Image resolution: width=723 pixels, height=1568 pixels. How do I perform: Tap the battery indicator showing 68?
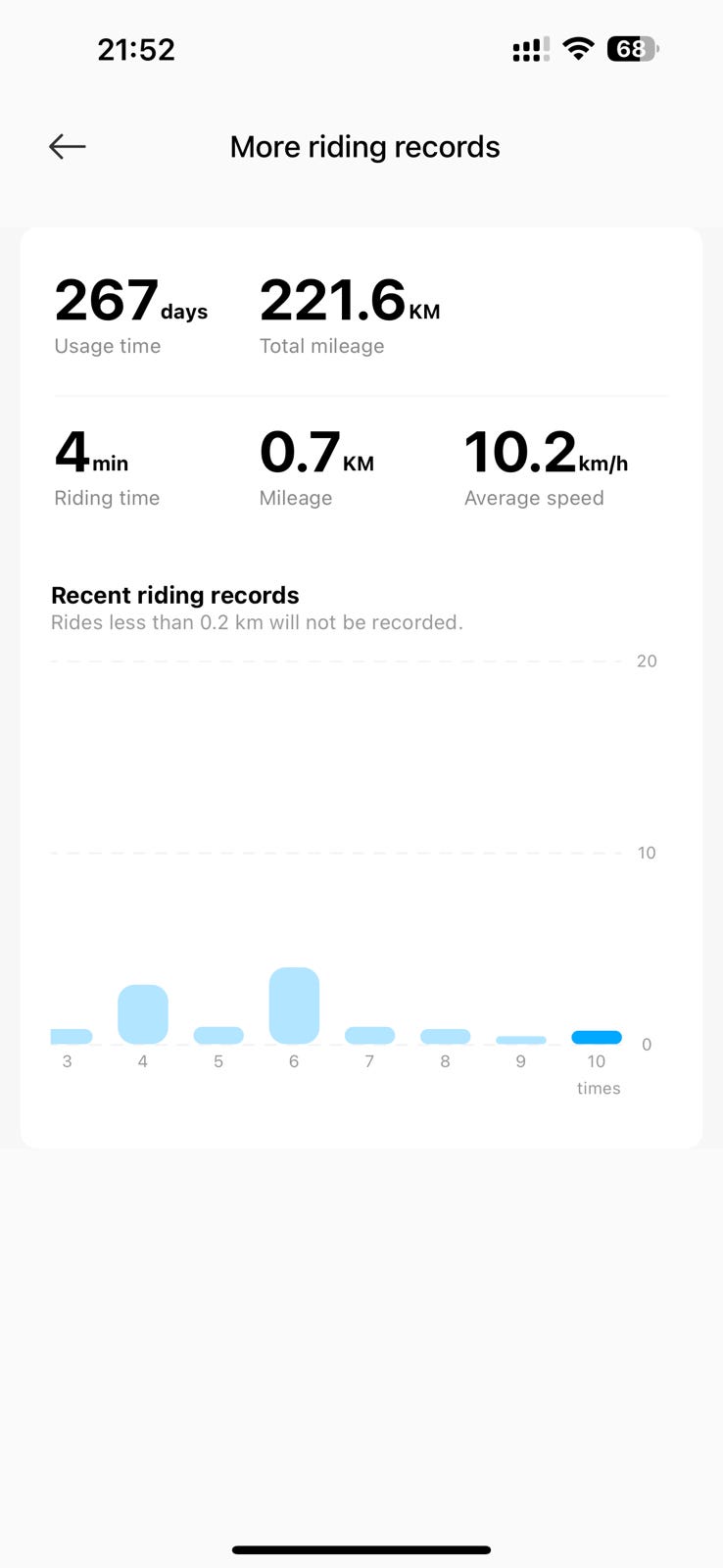pyautogui.click(x=633, y=48)
